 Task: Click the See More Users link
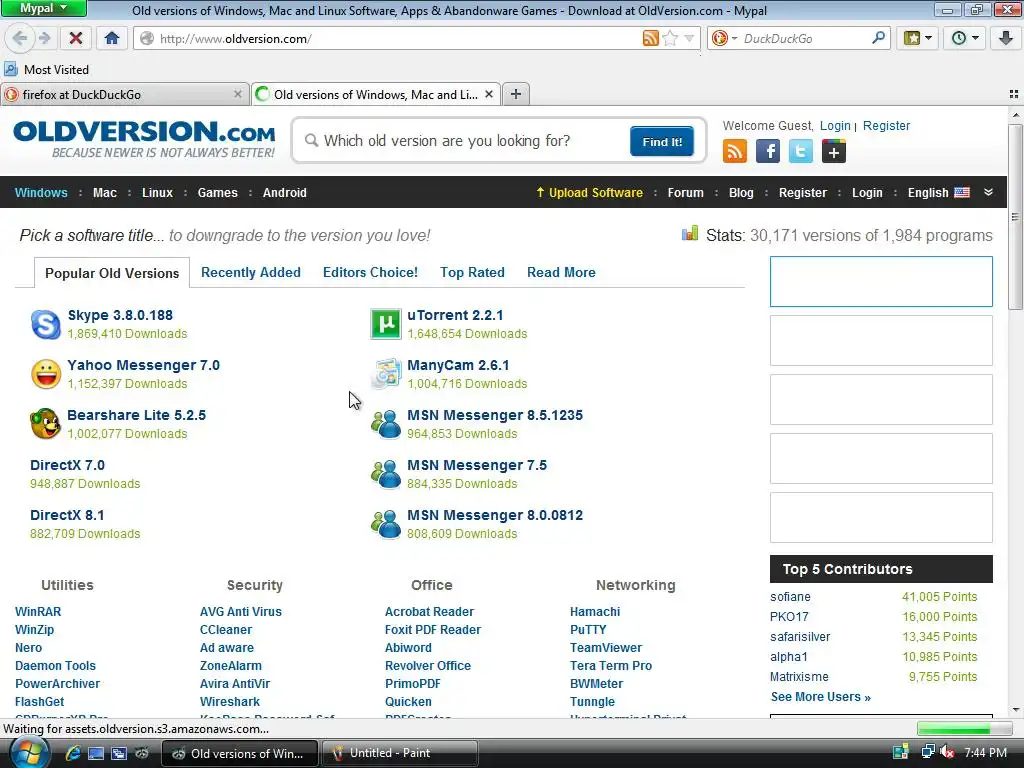821,697
